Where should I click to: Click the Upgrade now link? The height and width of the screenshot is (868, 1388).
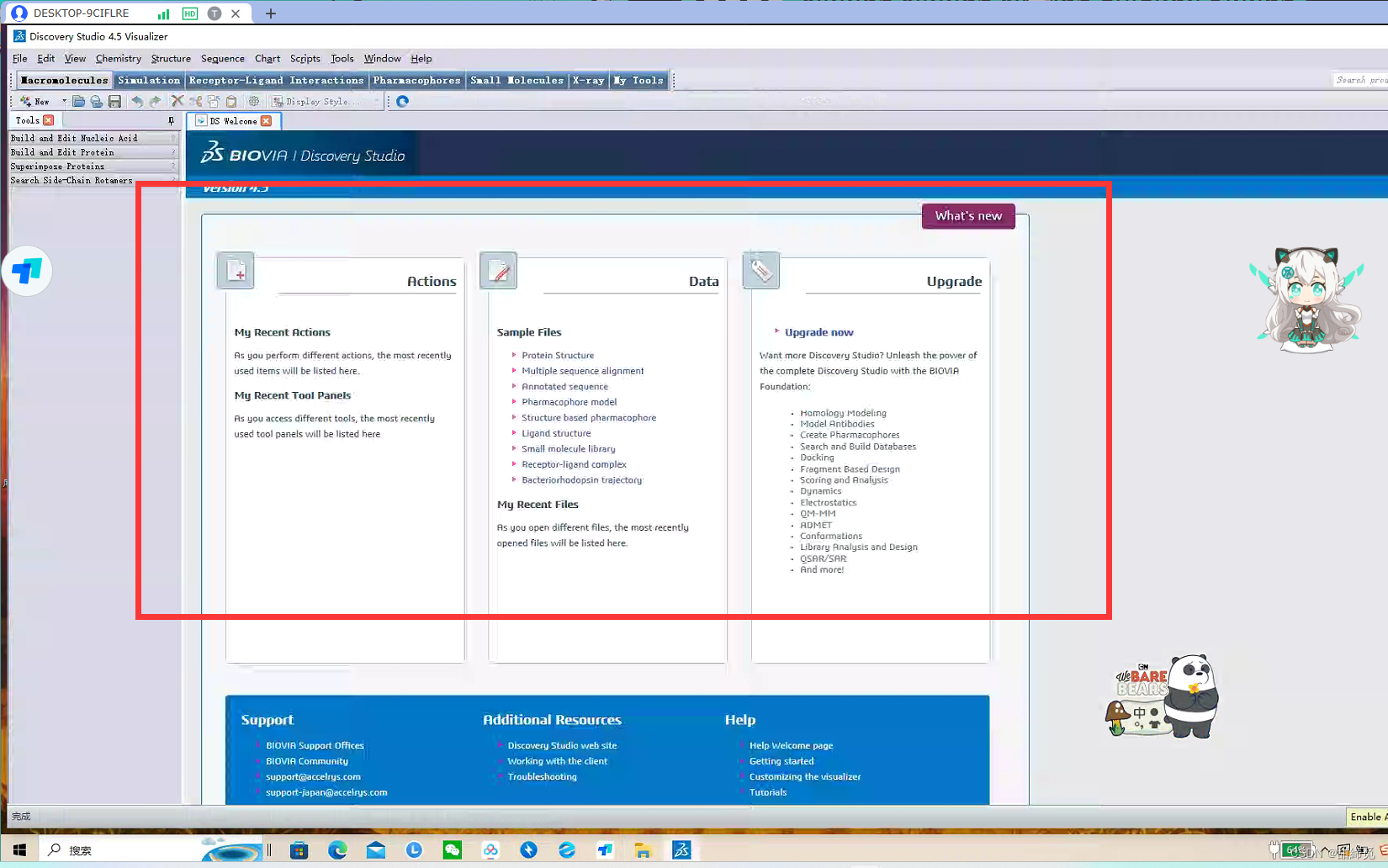819,332
